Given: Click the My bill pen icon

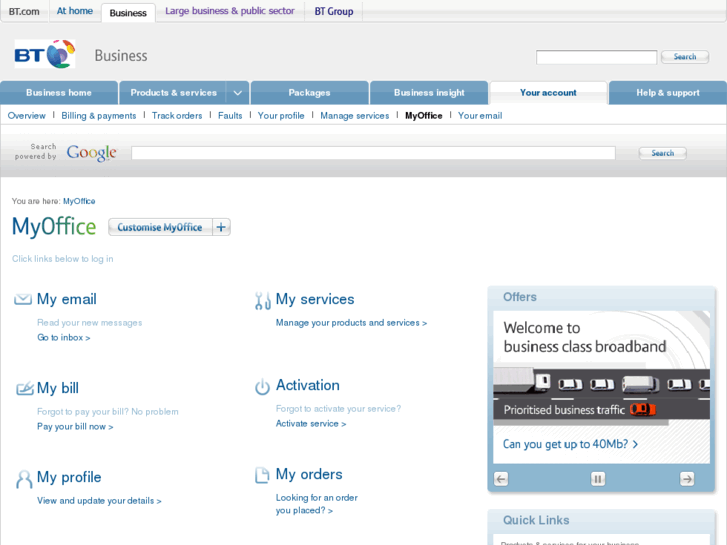Looking at the screenshot, I should click(25, 388).
